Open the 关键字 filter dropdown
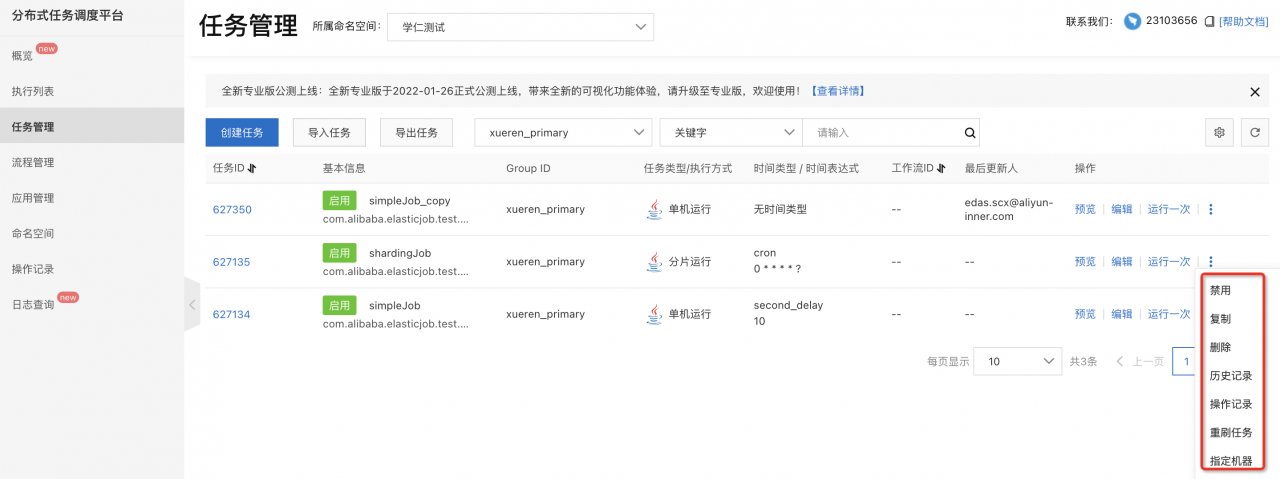Image resolution: width=1280 pixels, height=479 pixels. pos(731,132)
